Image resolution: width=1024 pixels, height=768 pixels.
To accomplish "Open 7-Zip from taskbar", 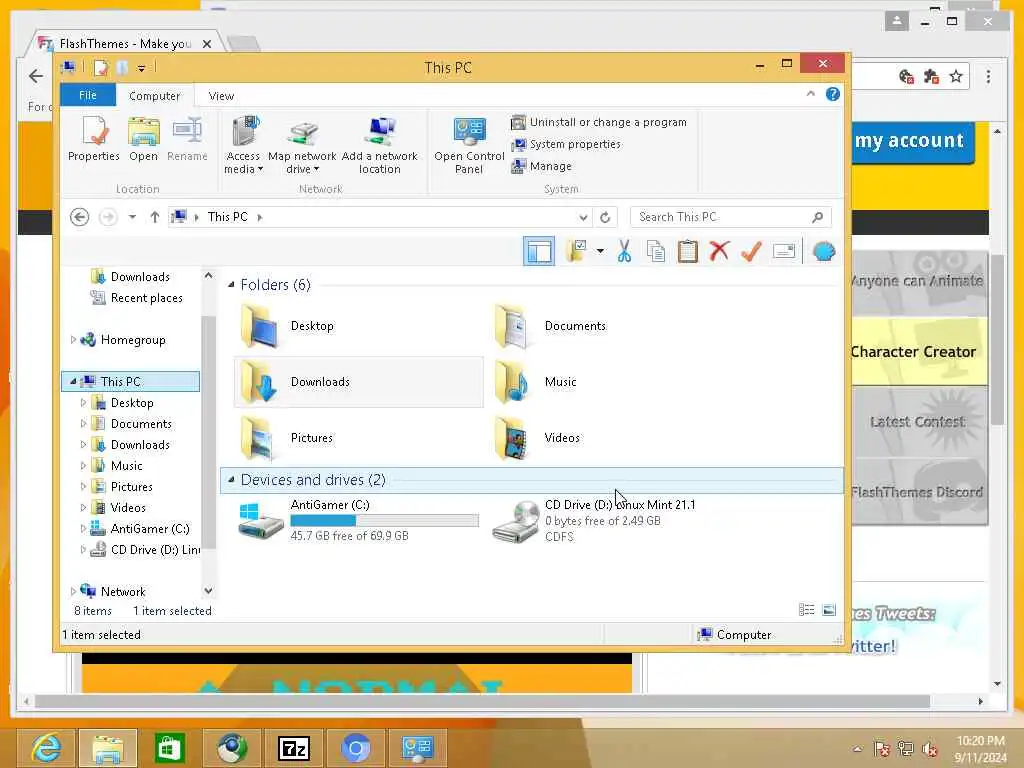I will [293, 748].
